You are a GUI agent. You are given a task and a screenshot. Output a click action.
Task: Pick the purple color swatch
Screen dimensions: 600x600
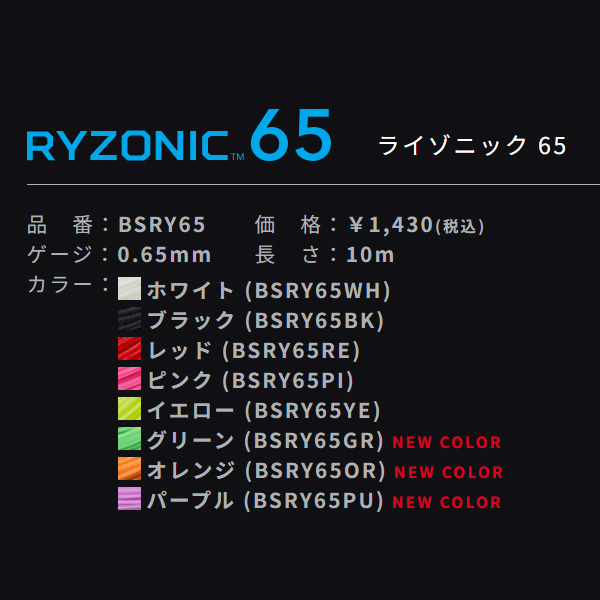(129, 499)
